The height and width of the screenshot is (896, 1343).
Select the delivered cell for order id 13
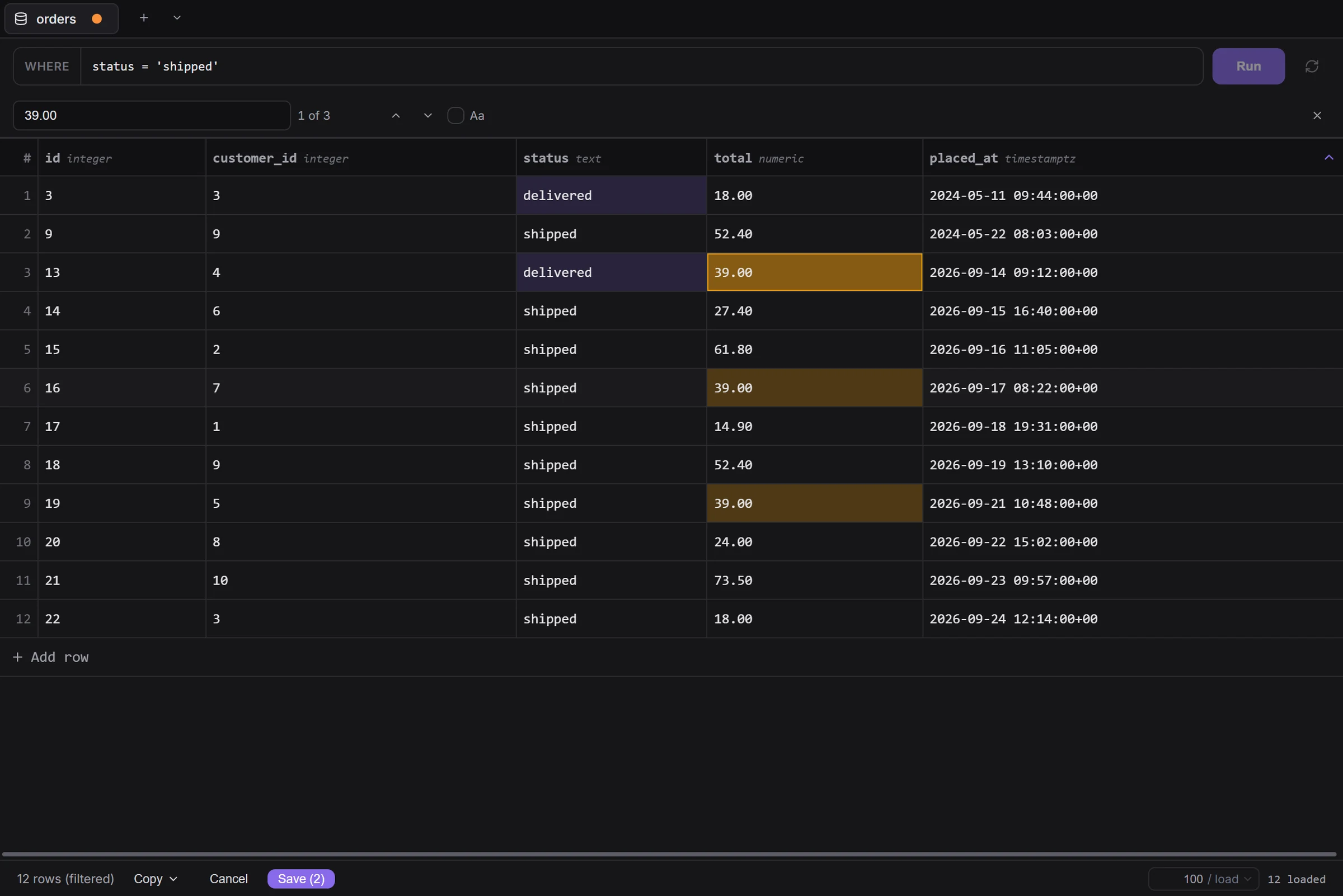tap(611, 272)
